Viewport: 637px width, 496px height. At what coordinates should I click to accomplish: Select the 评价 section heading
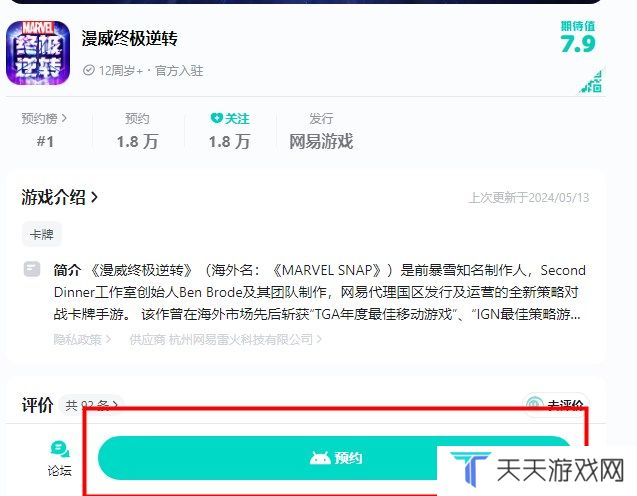point(37,405)
